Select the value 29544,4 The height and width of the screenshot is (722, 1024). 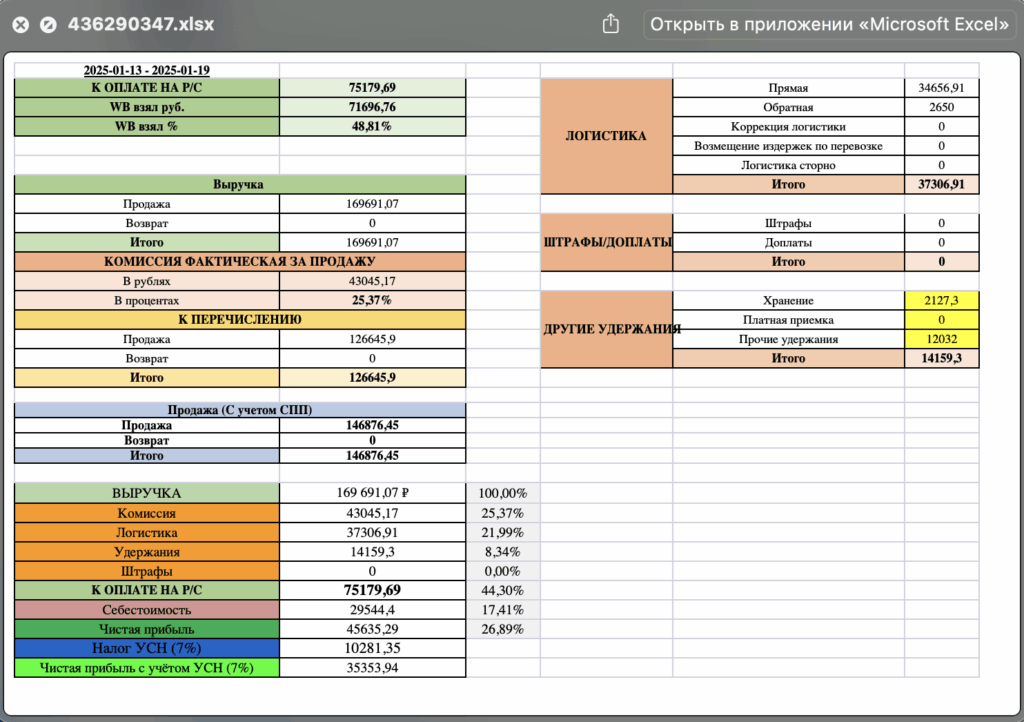(x=372, y=610)
